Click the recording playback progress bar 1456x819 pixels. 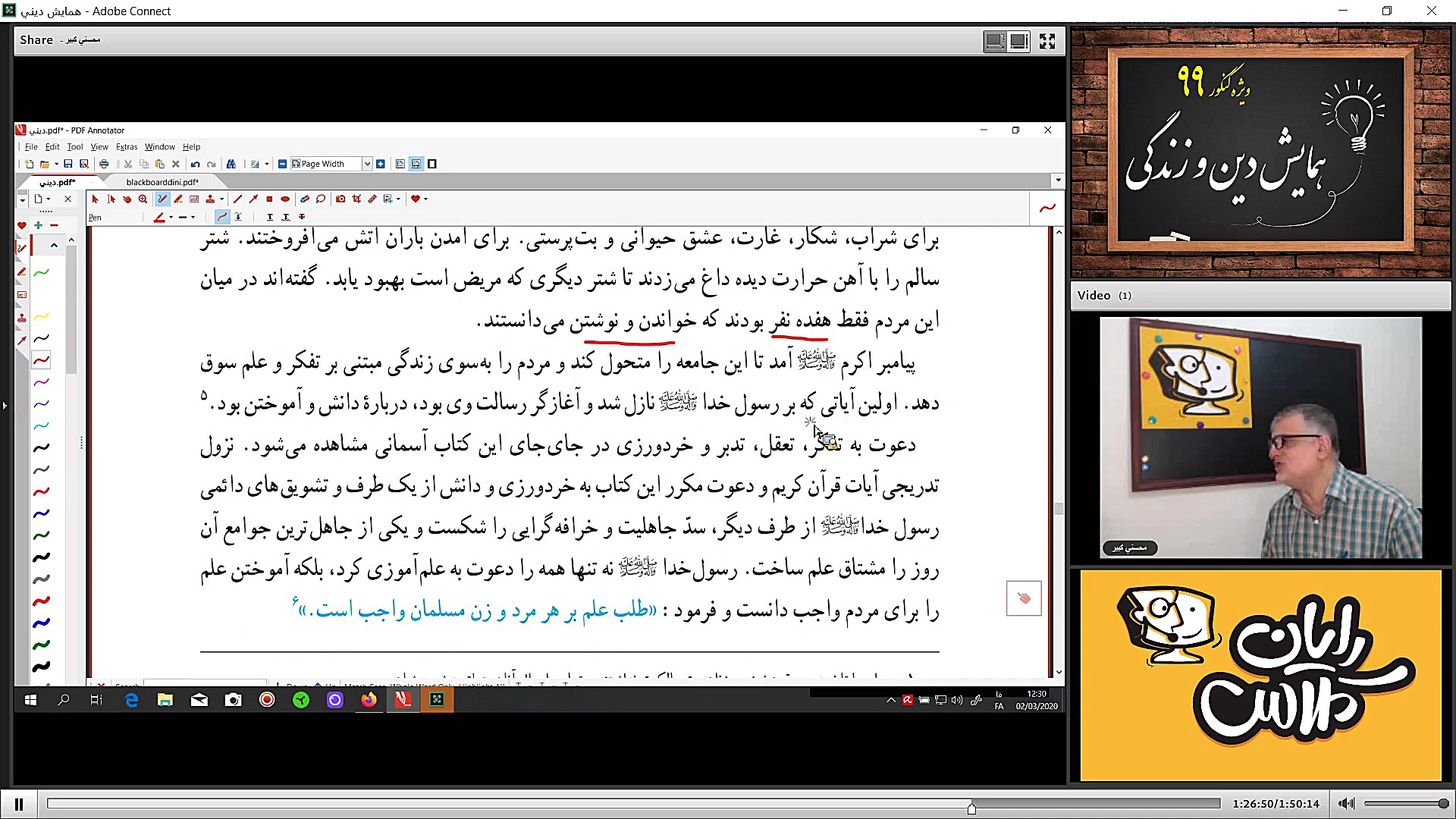point(531,804)
